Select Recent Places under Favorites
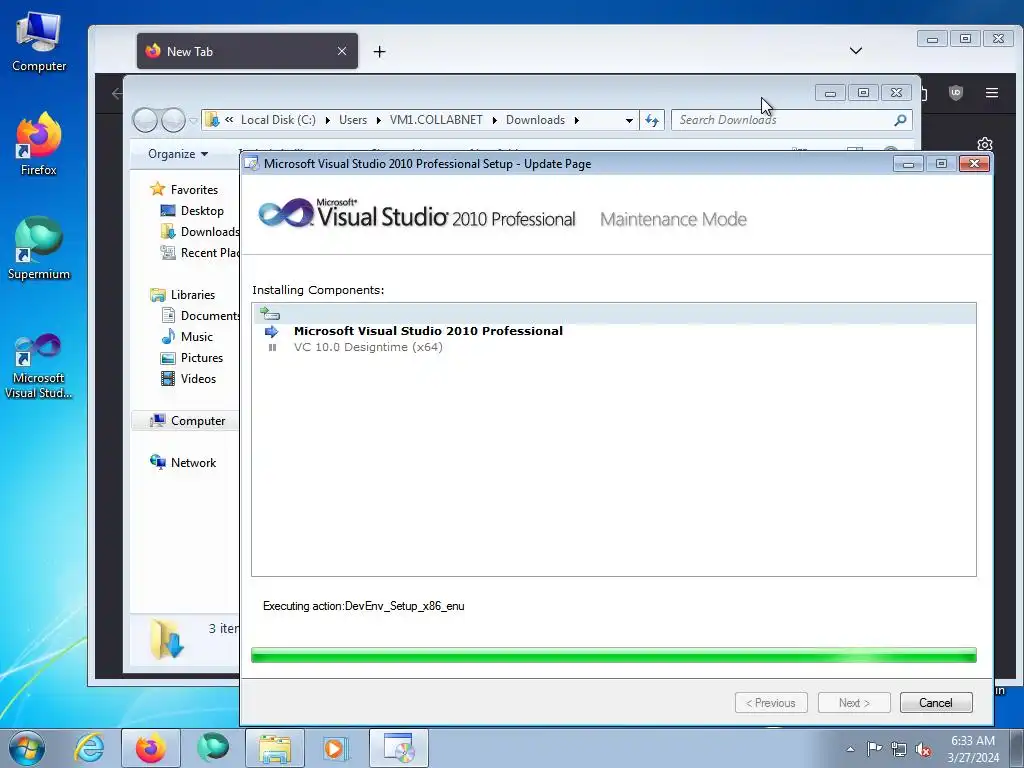Viewport: 1024px width, 768px height. (200, 253)
